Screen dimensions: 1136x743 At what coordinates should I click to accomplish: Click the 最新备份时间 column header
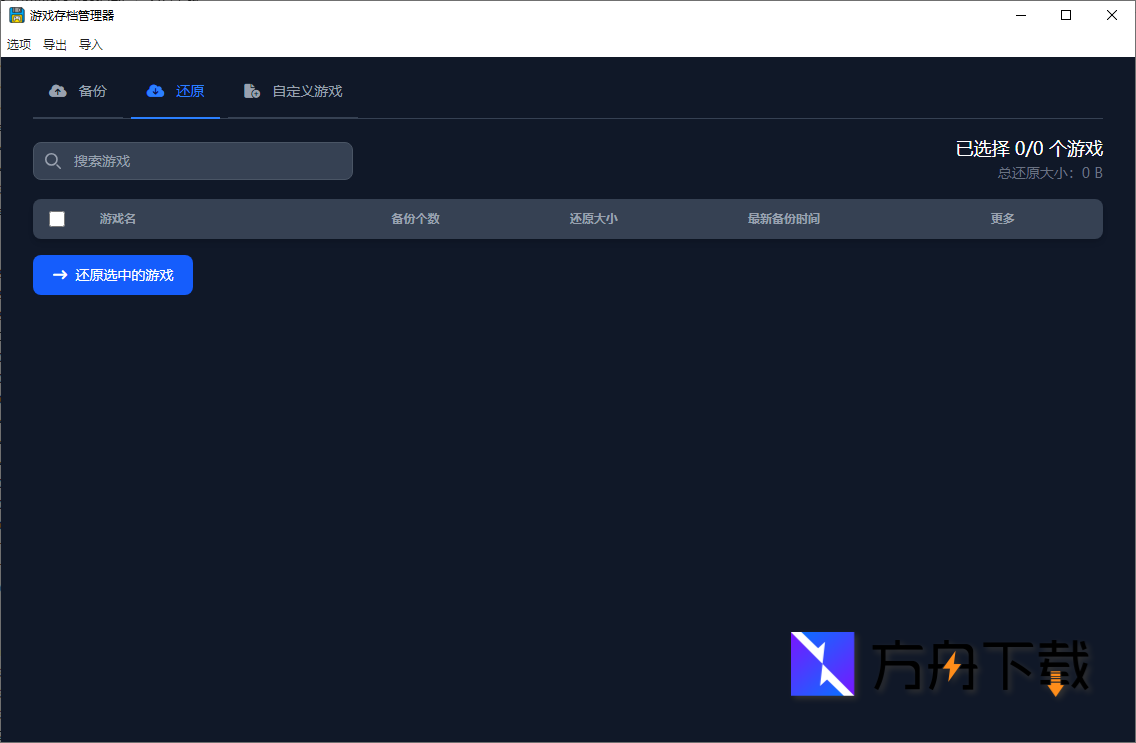coord(782,218)
